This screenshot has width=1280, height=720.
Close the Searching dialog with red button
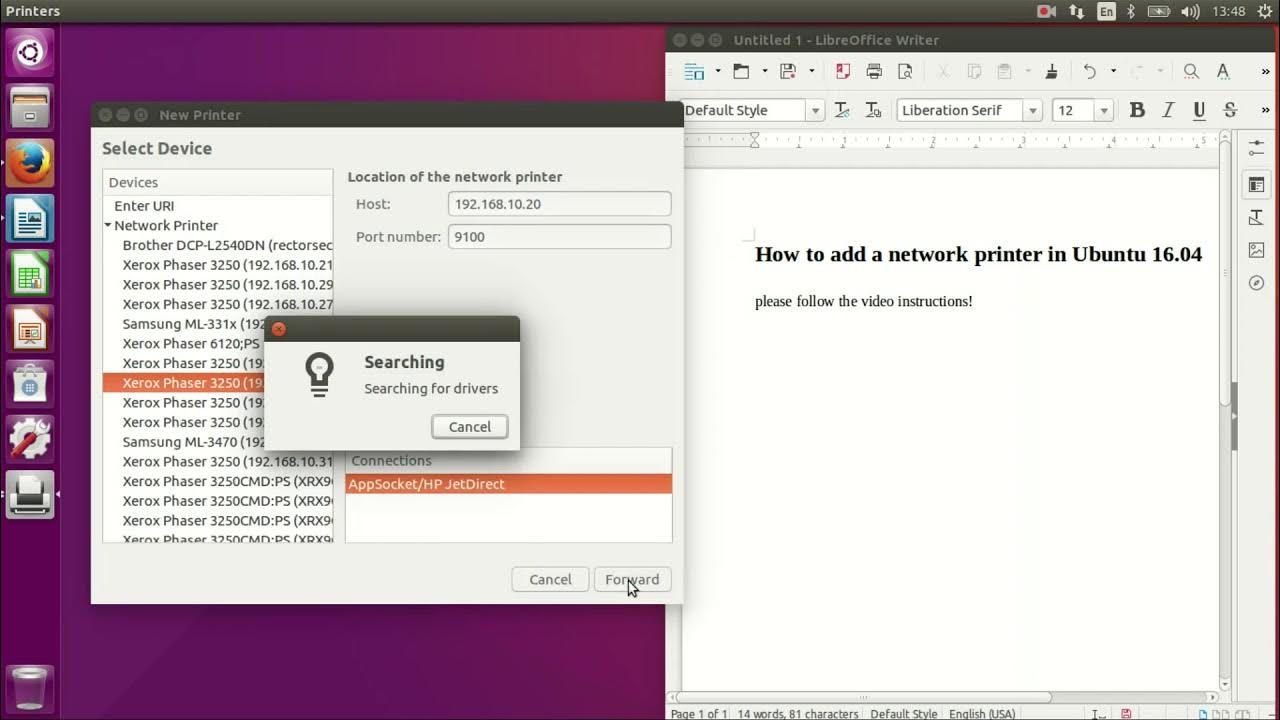[x=279, y=329]
